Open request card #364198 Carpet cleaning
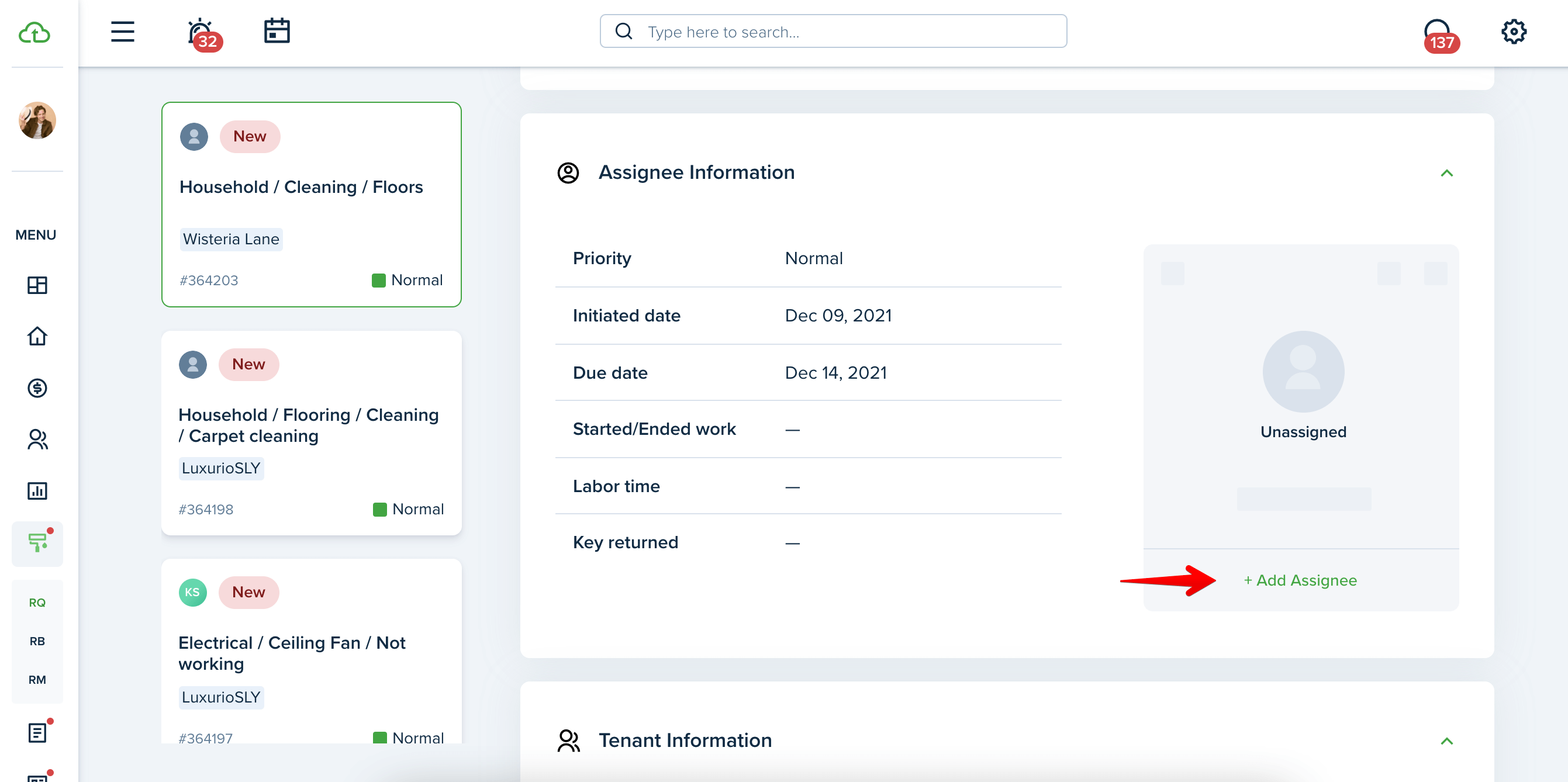This screenshot has width=1568, height=782. [311, 433]
